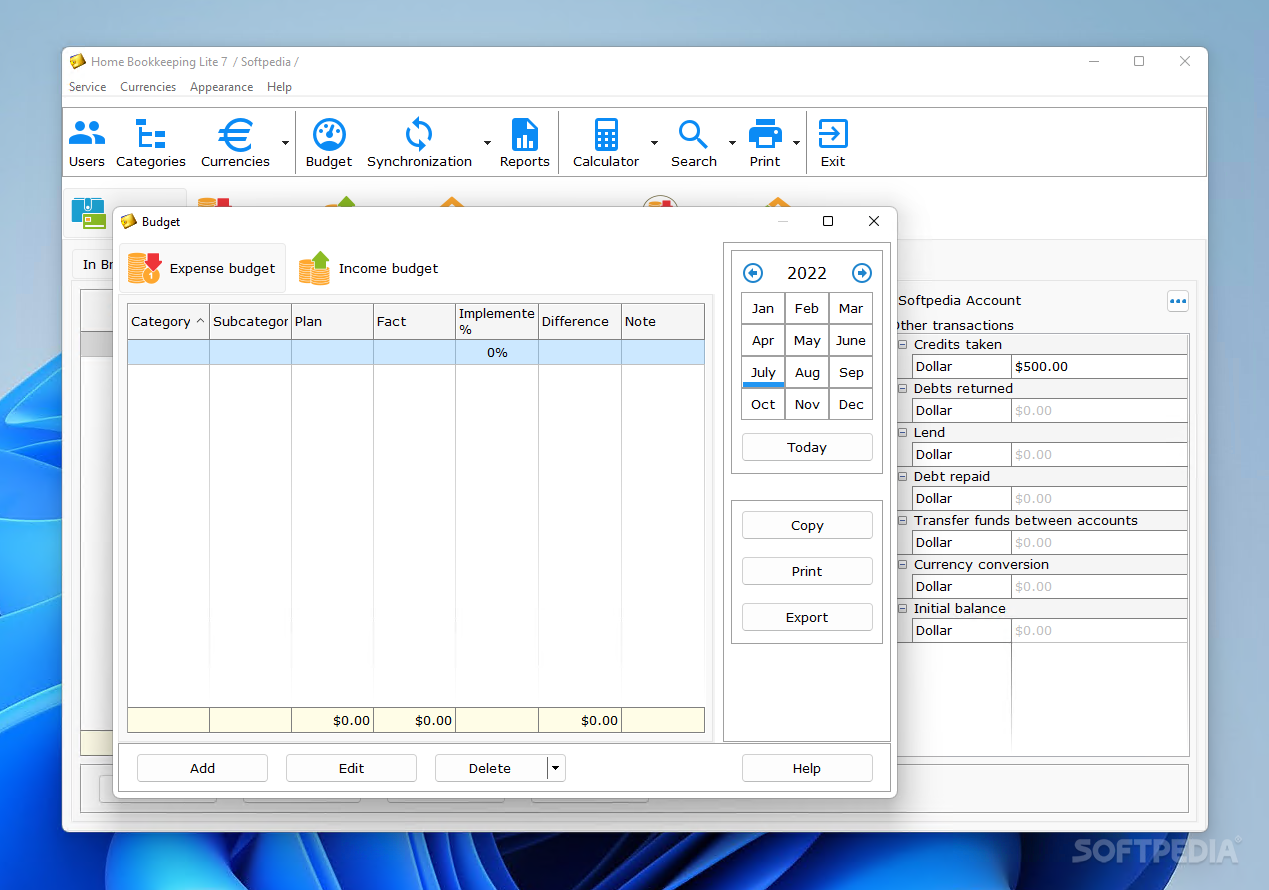Open Synchronization dropdown arrow
Screen dimensions: 1269x890
pyautogui.click(x=488, y=143)
